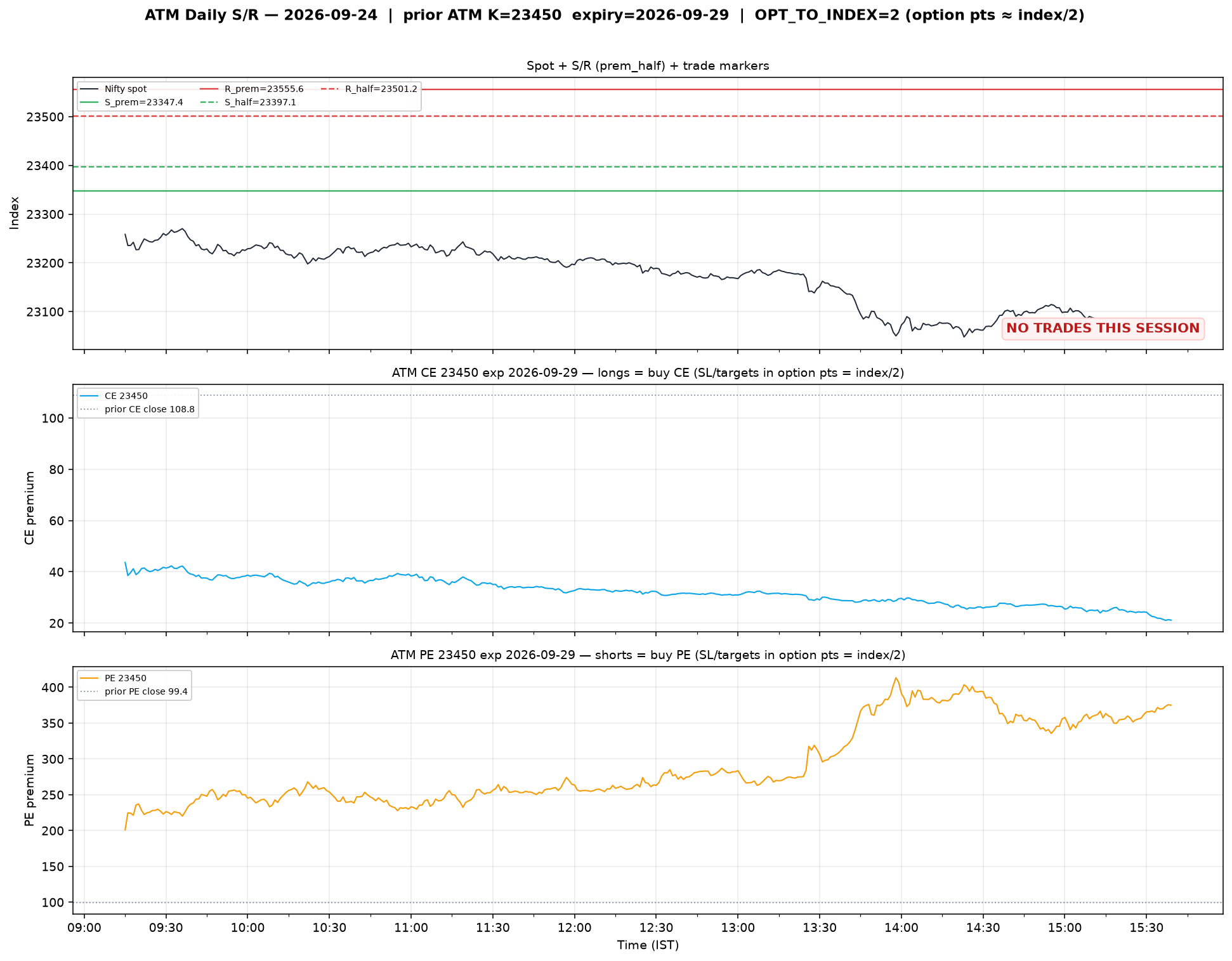Image resolution: width=1232 pixels, height=961 pixels.
Task: Click the ATM CE 23450 panel title
Action: pyautogui.click(x=648, y=373)
